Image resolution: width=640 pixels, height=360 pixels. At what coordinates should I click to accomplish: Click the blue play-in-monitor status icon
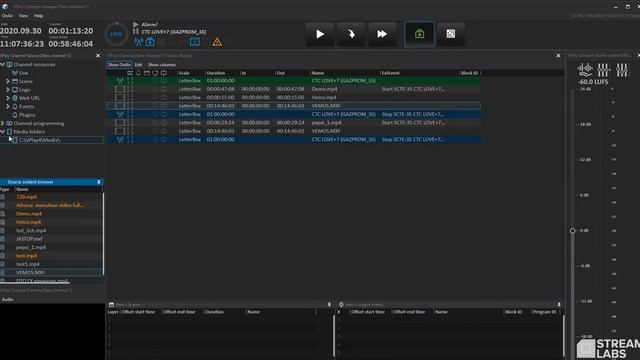(150, 42)
